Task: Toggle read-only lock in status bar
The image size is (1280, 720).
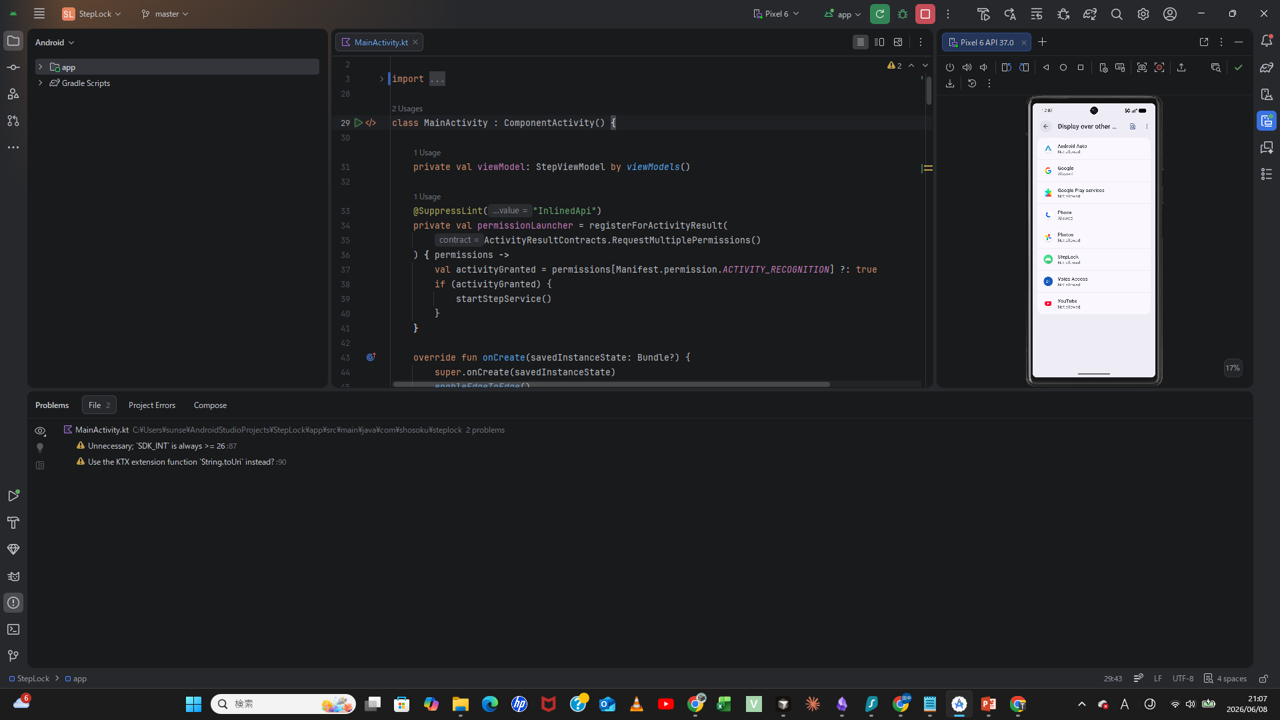Action: [x=1264, y=678]
